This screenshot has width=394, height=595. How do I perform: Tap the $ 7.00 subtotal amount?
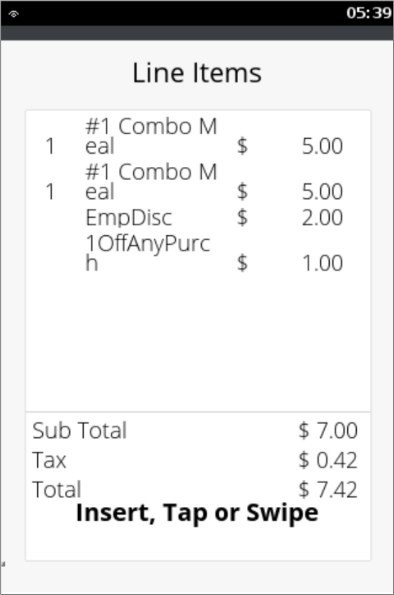[x=328, y=430]
